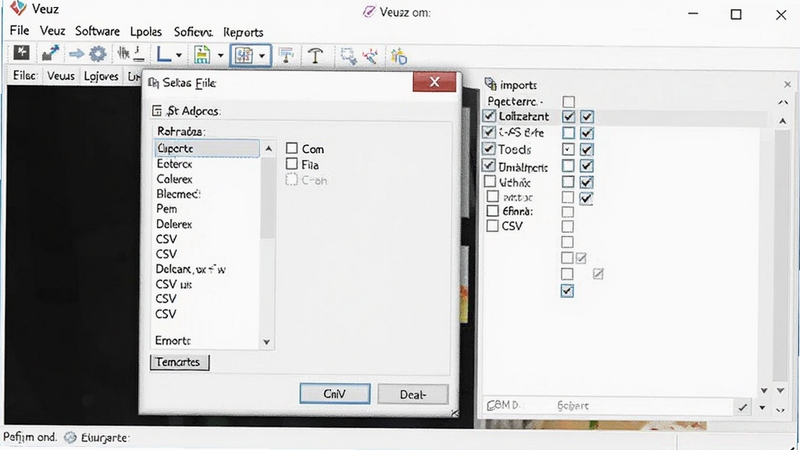Click the gear icon in the toolbar

tap(97, 54)
